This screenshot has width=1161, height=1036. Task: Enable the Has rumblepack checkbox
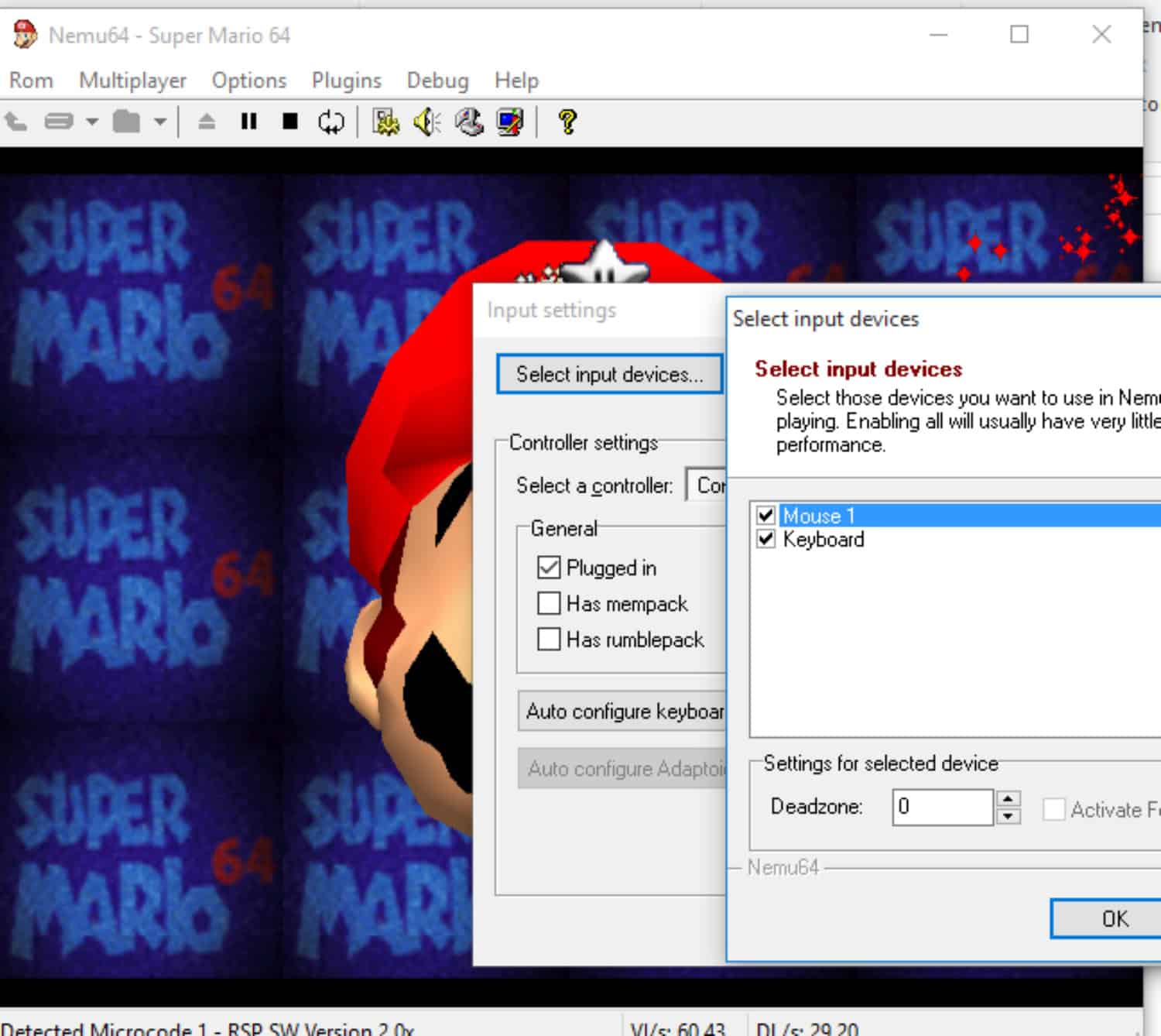pos(549,640)
